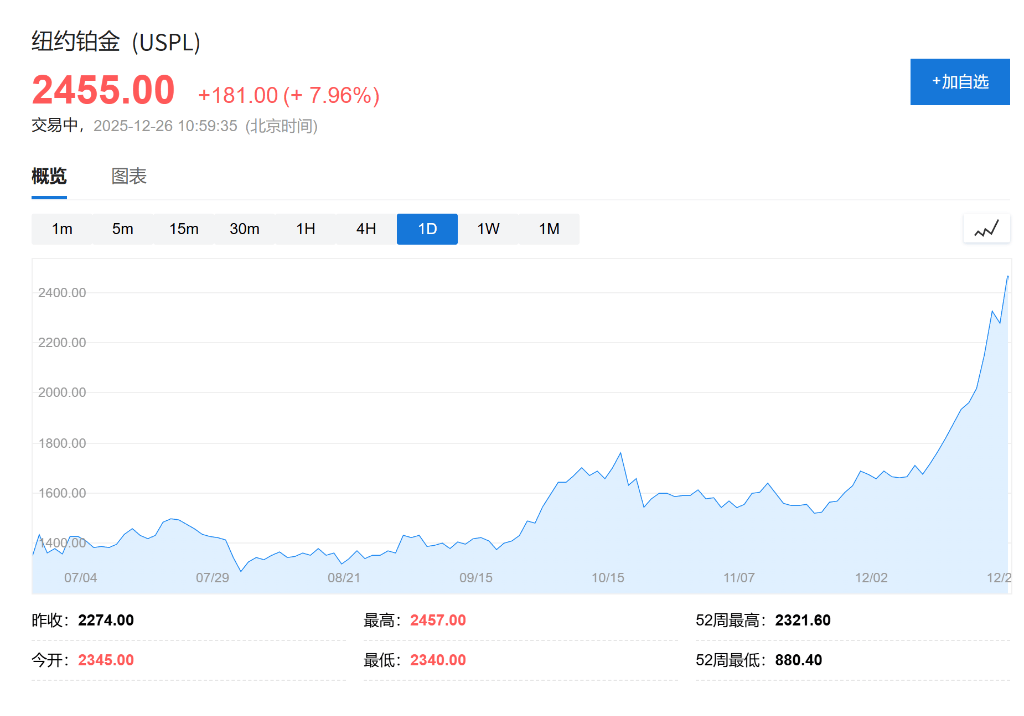The width and height of the screenshot is (1024, 716).
Task: Pick the 4H chart period
Action: point(366,229)
